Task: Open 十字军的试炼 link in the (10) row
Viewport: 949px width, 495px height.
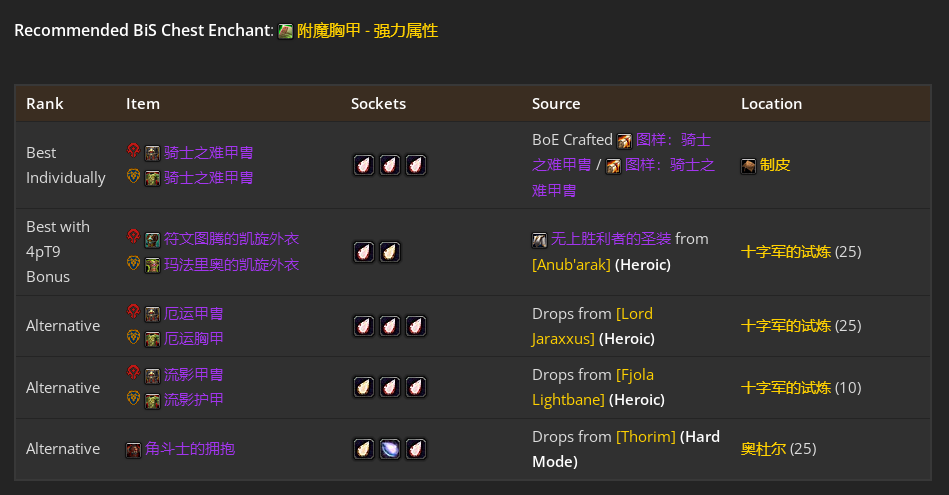Action: pyautogui.click(x=786, y=387)
